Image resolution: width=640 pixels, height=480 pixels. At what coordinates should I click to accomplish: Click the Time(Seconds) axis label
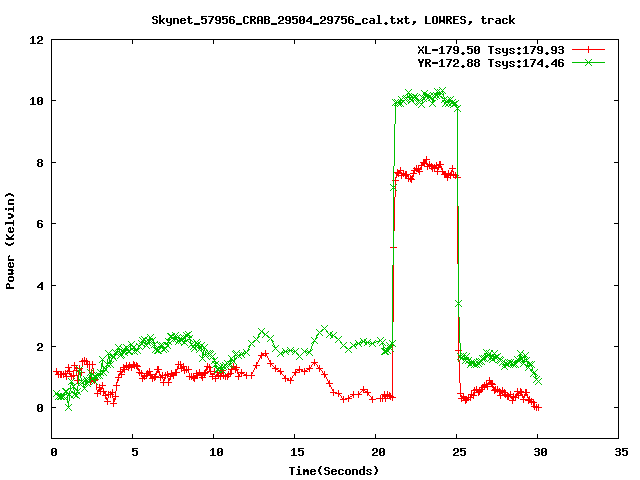(x=334, y=471)
